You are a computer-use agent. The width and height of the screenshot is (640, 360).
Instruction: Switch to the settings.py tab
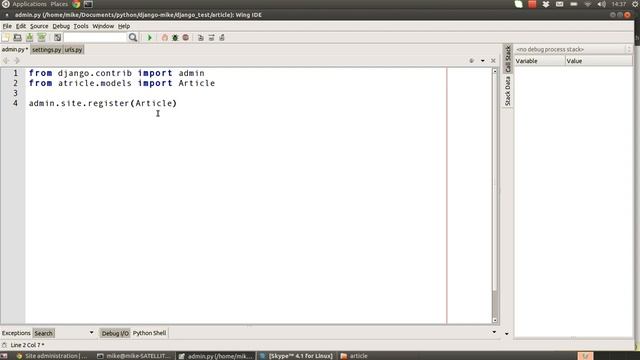(47, 50)
